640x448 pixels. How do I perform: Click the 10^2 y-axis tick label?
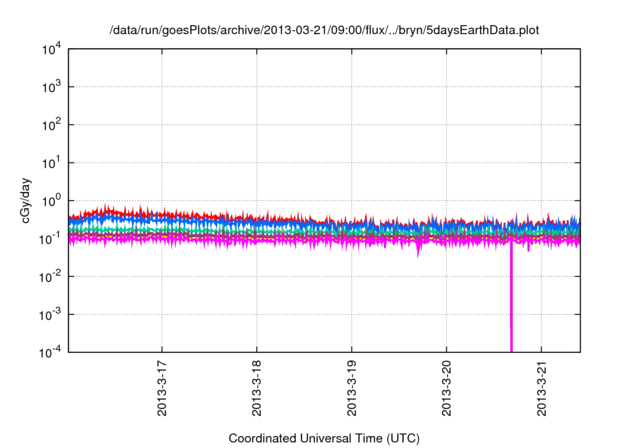point(51,125)
